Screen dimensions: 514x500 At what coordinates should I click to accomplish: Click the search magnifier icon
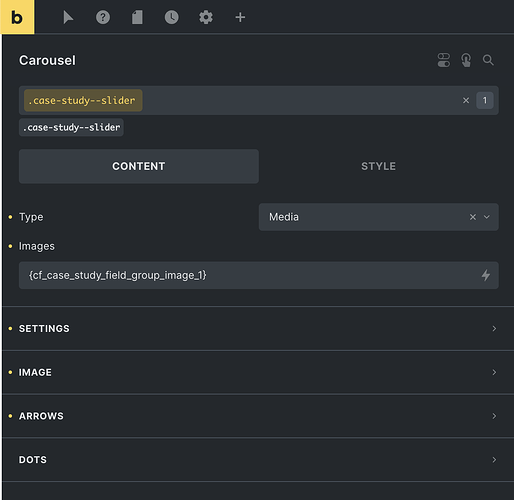point(488,60)
